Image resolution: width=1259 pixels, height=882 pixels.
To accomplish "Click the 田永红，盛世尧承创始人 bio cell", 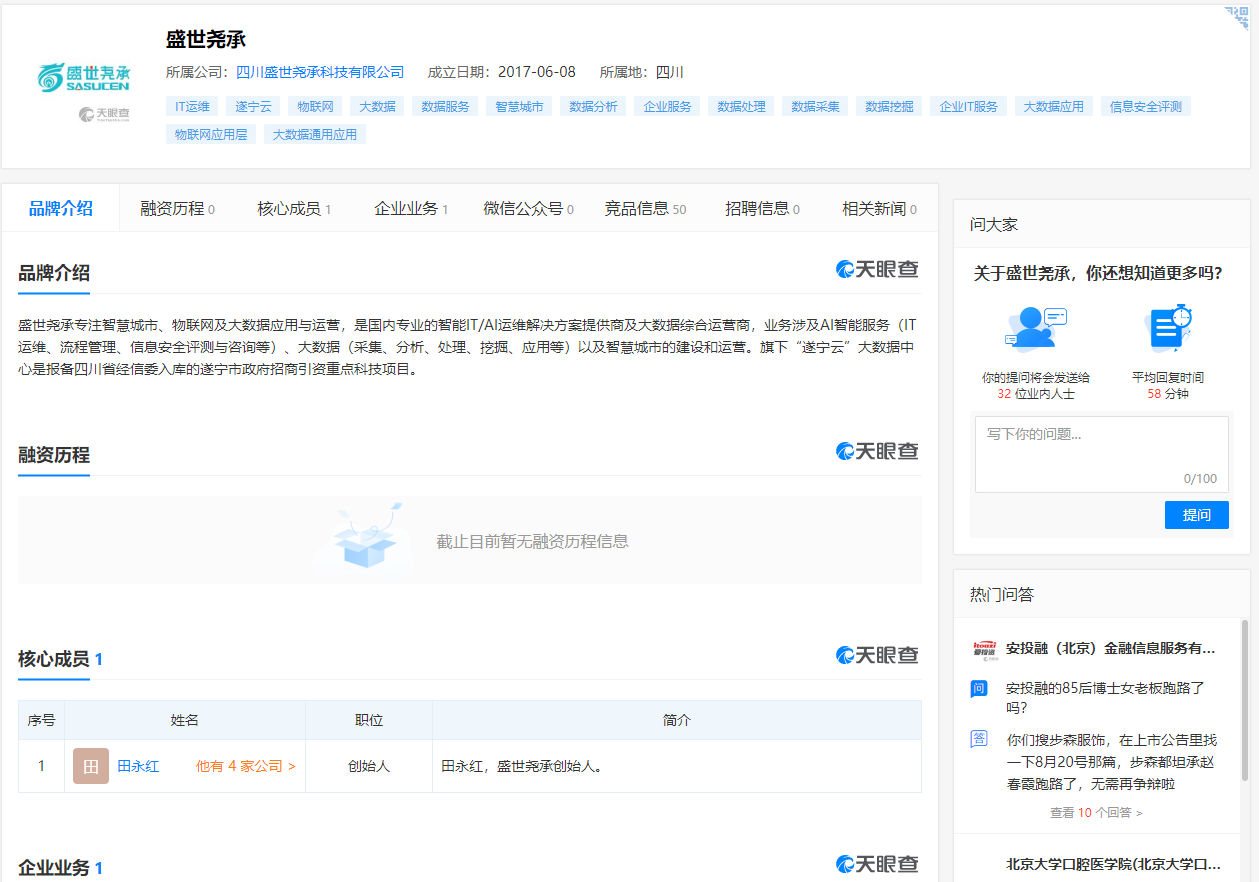I will [677, 766].
